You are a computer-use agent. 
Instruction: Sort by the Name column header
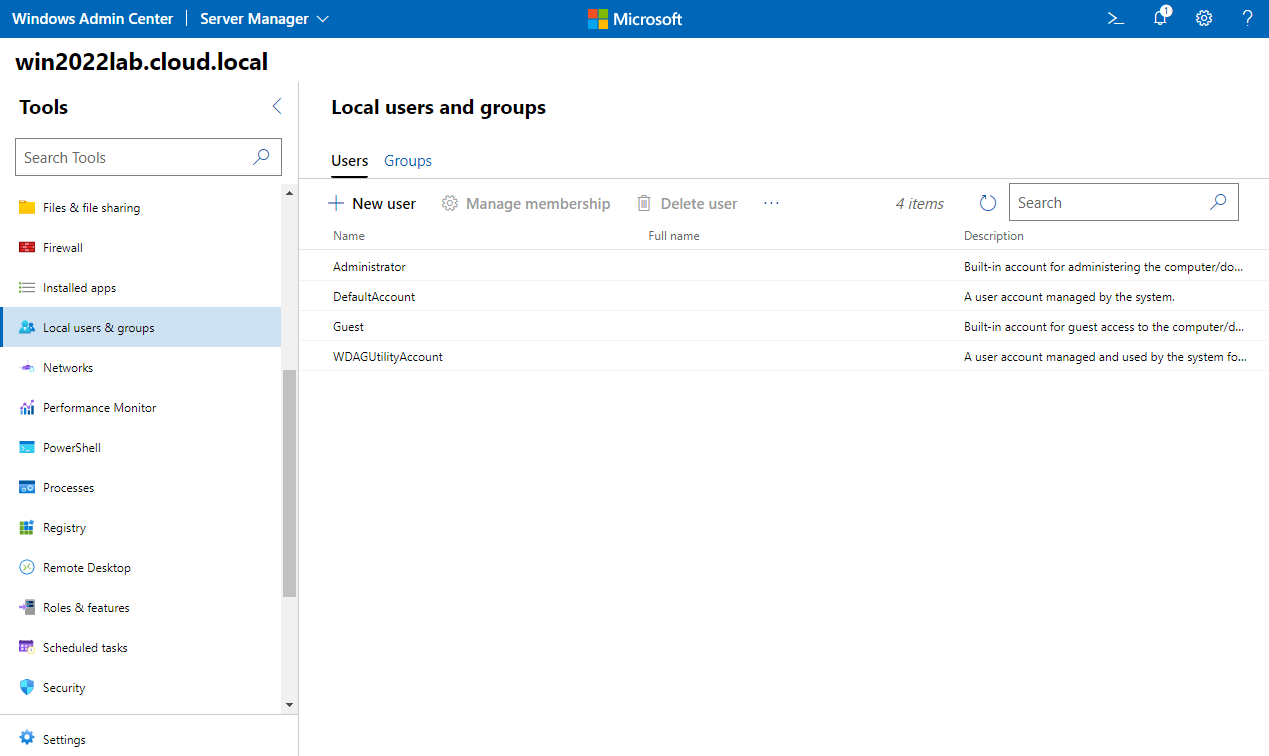(349, 236)
